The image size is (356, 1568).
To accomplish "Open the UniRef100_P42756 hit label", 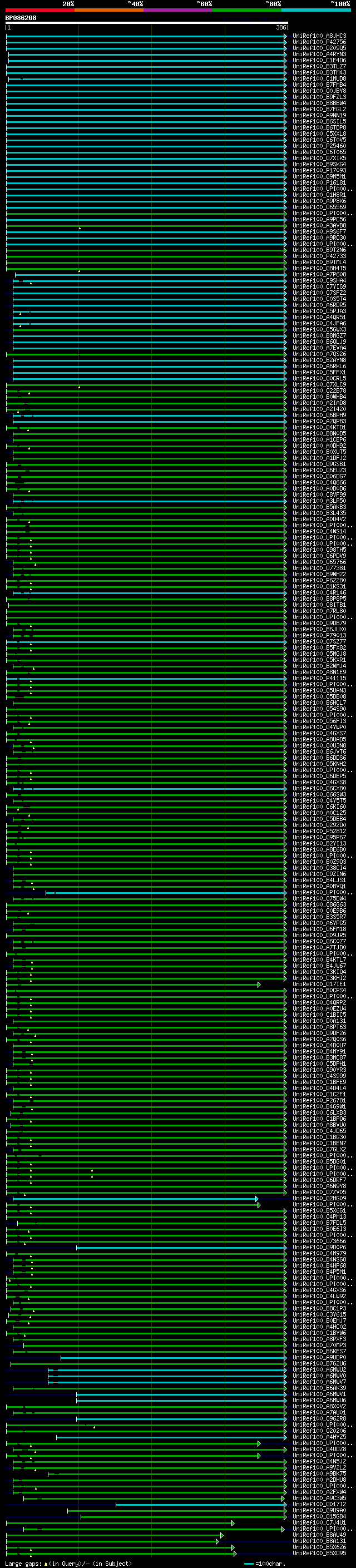I will pos(319,42).
